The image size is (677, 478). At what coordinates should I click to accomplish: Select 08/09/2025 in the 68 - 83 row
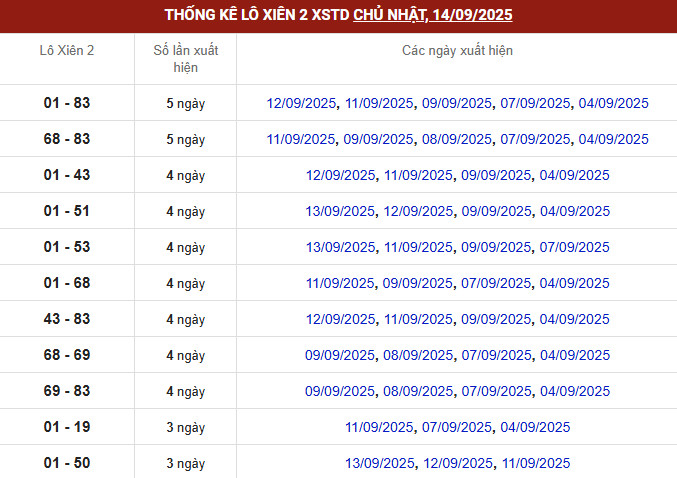pyautogui.click(x=457, y=139)
